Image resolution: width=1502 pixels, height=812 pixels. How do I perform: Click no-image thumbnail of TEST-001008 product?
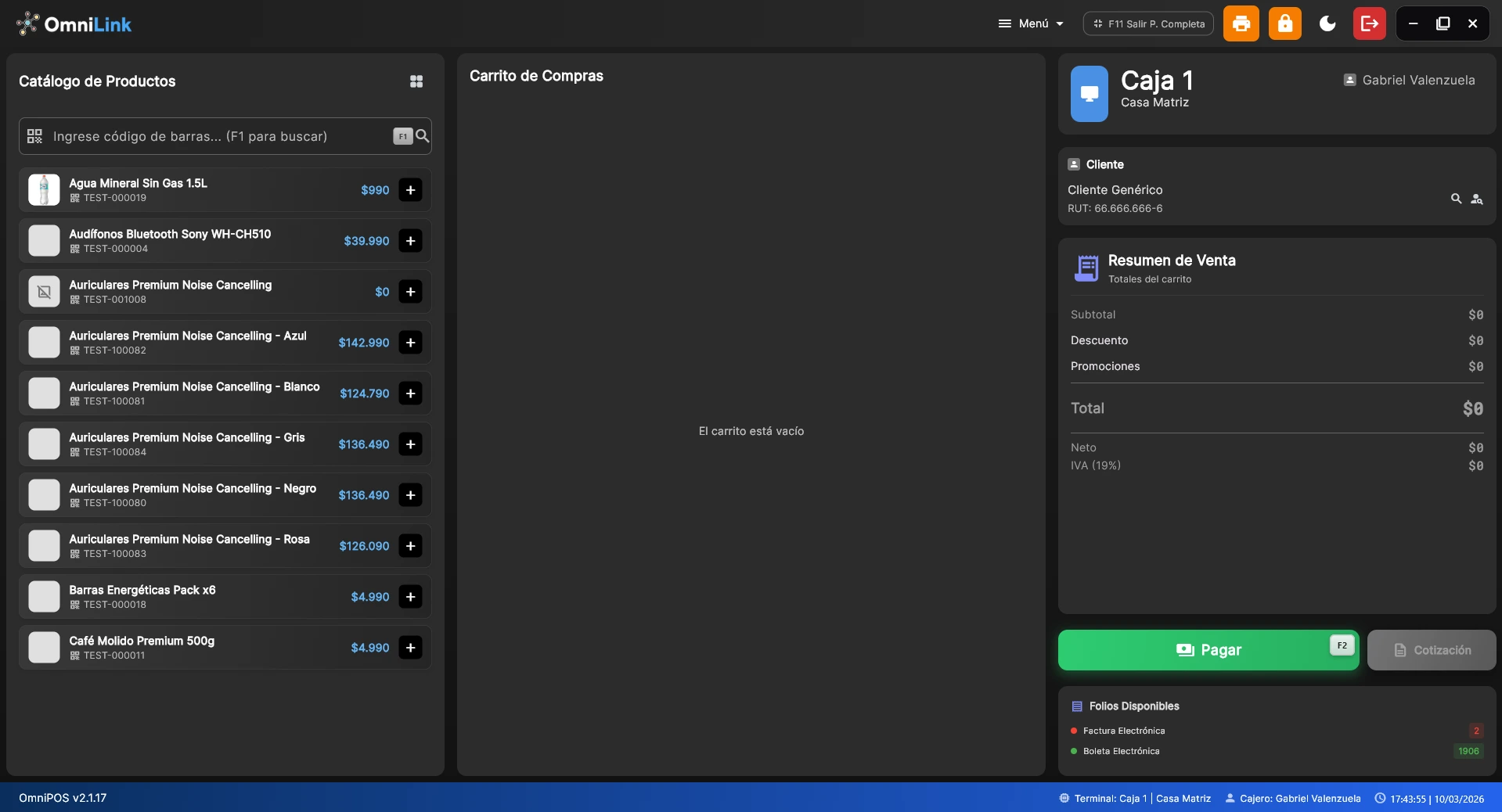tap(44, 292)
